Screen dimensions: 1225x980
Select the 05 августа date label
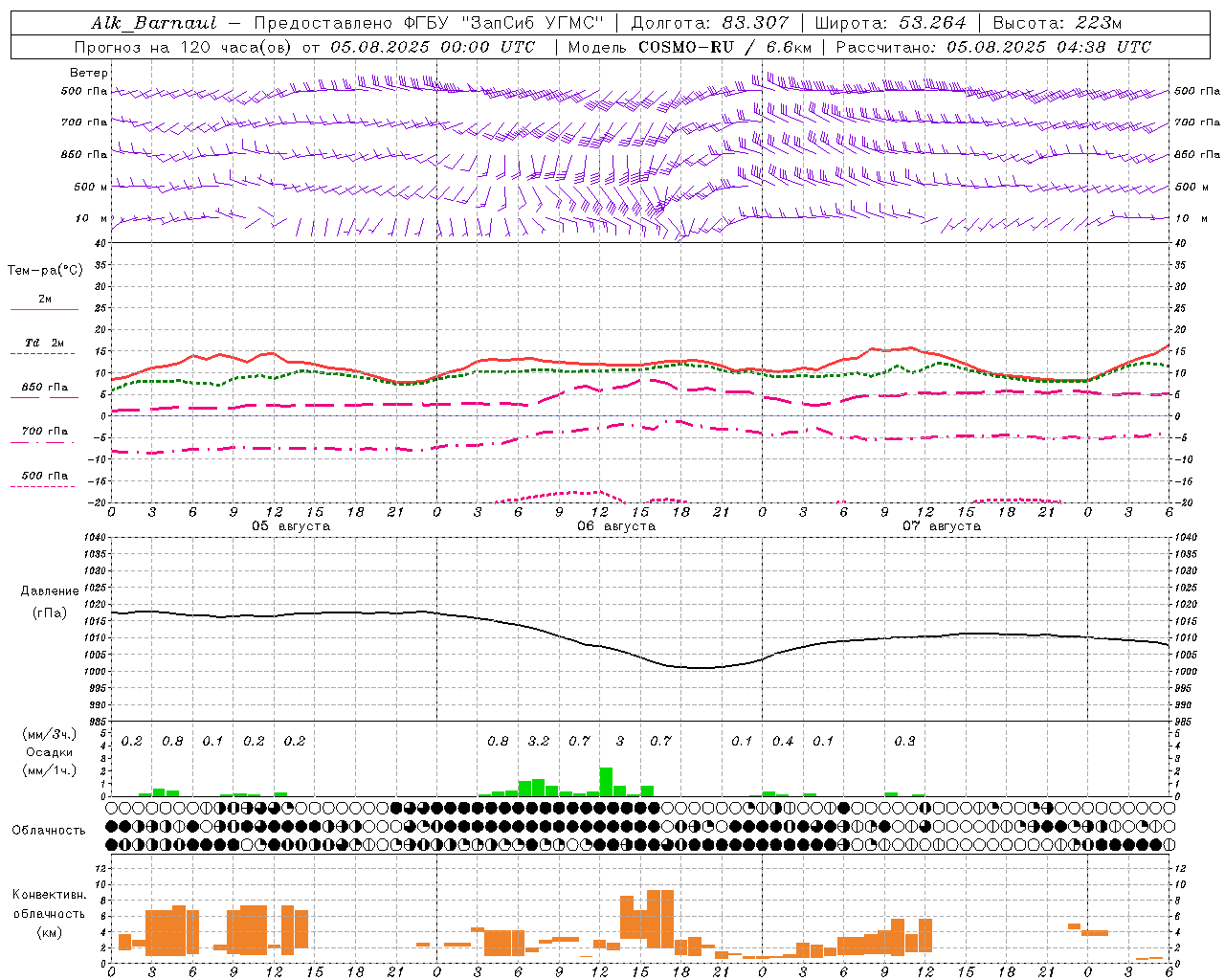coord(291,526)
